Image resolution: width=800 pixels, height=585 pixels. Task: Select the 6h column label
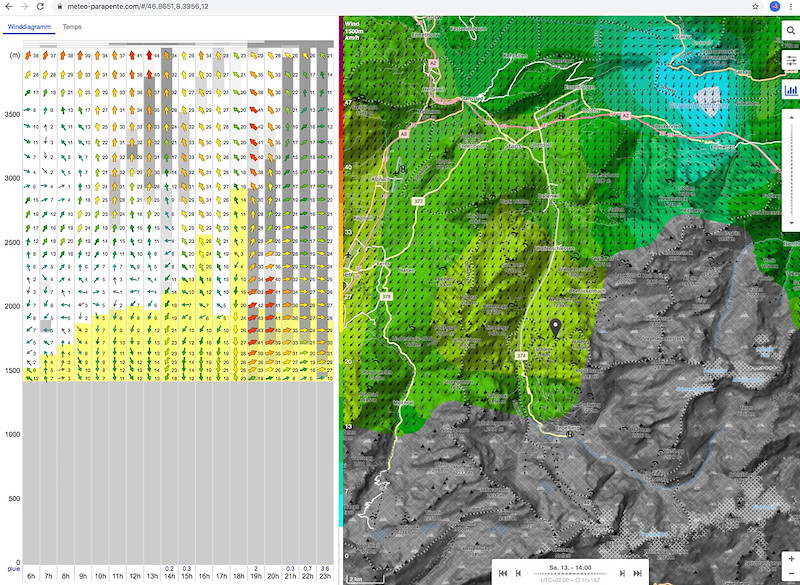[31, 576]
